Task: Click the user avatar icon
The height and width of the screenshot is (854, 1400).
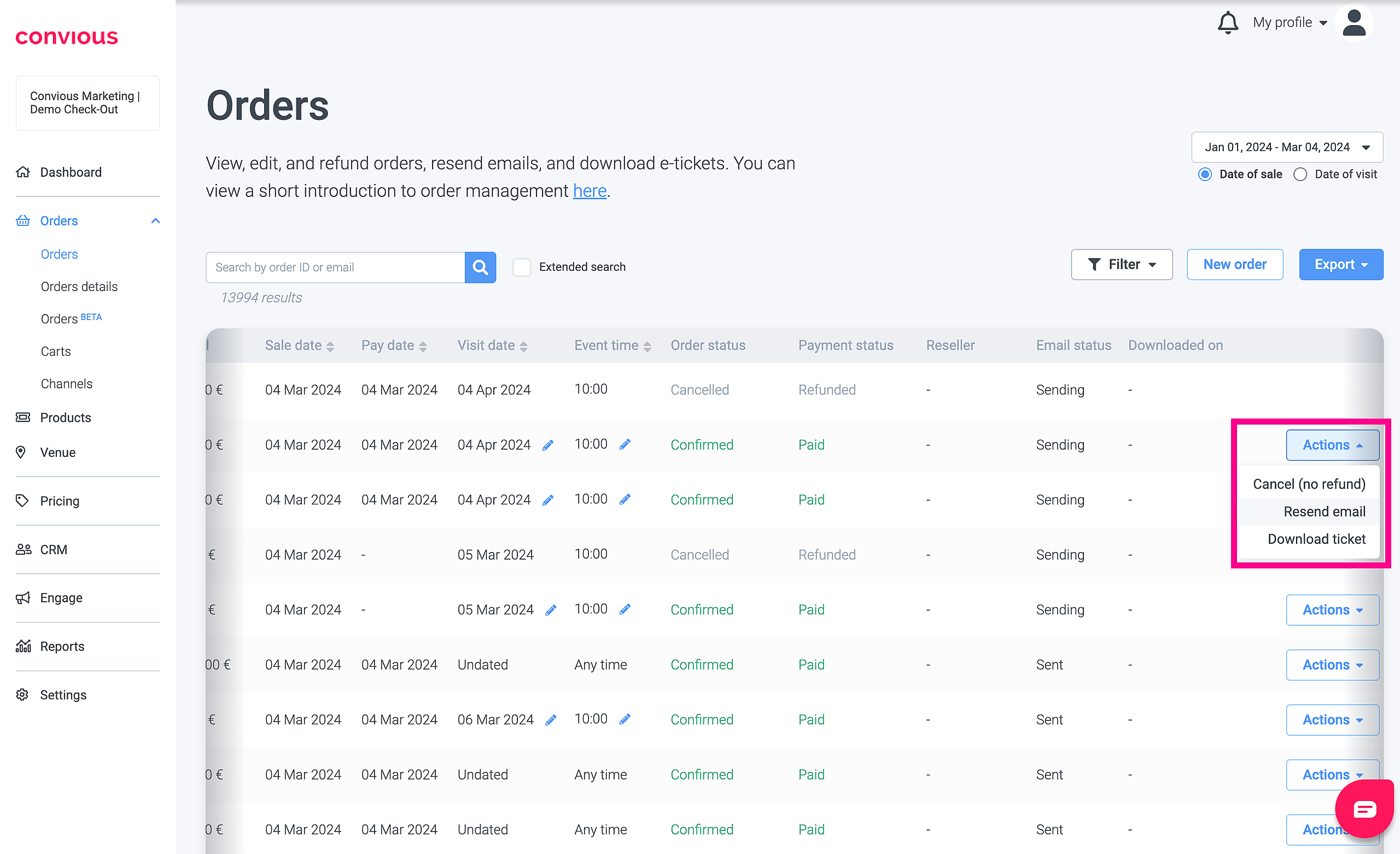Action: [1354, 24]
